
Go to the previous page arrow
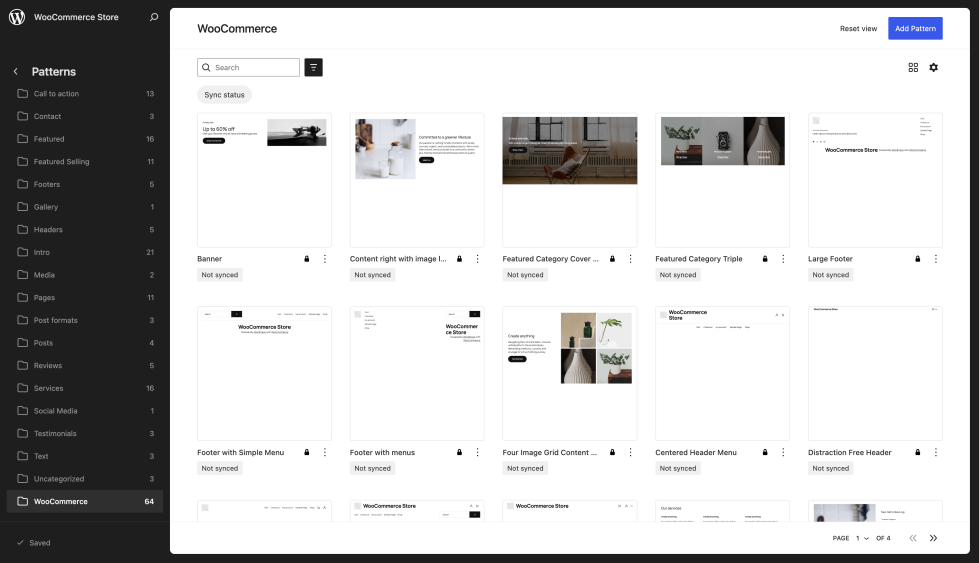point(913,538)
